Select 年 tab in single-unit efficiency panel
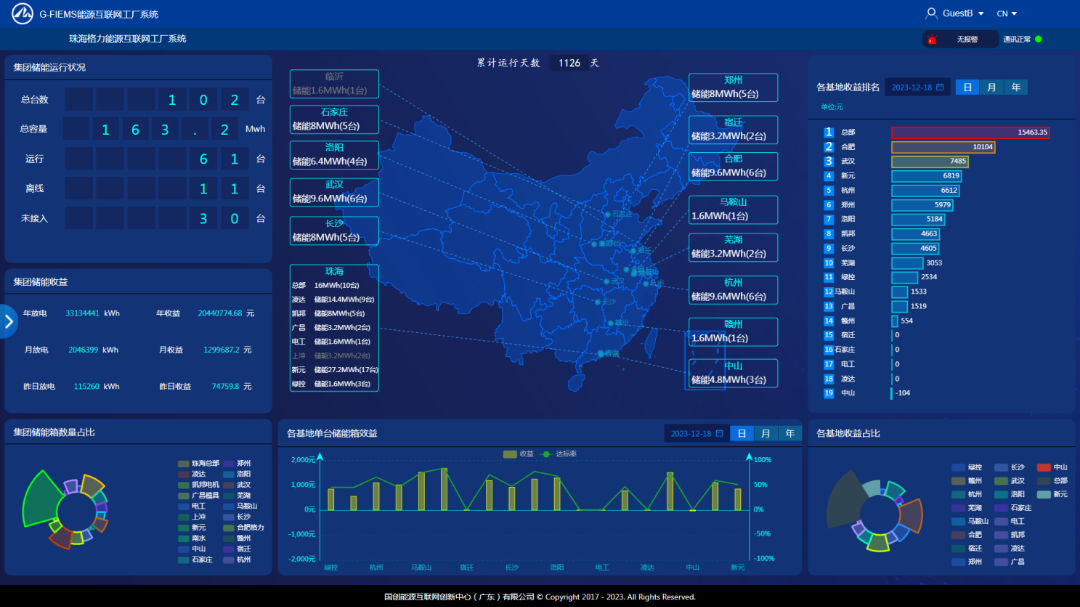This screenshot has height=607, width=1080. click(x=791, y=433)
